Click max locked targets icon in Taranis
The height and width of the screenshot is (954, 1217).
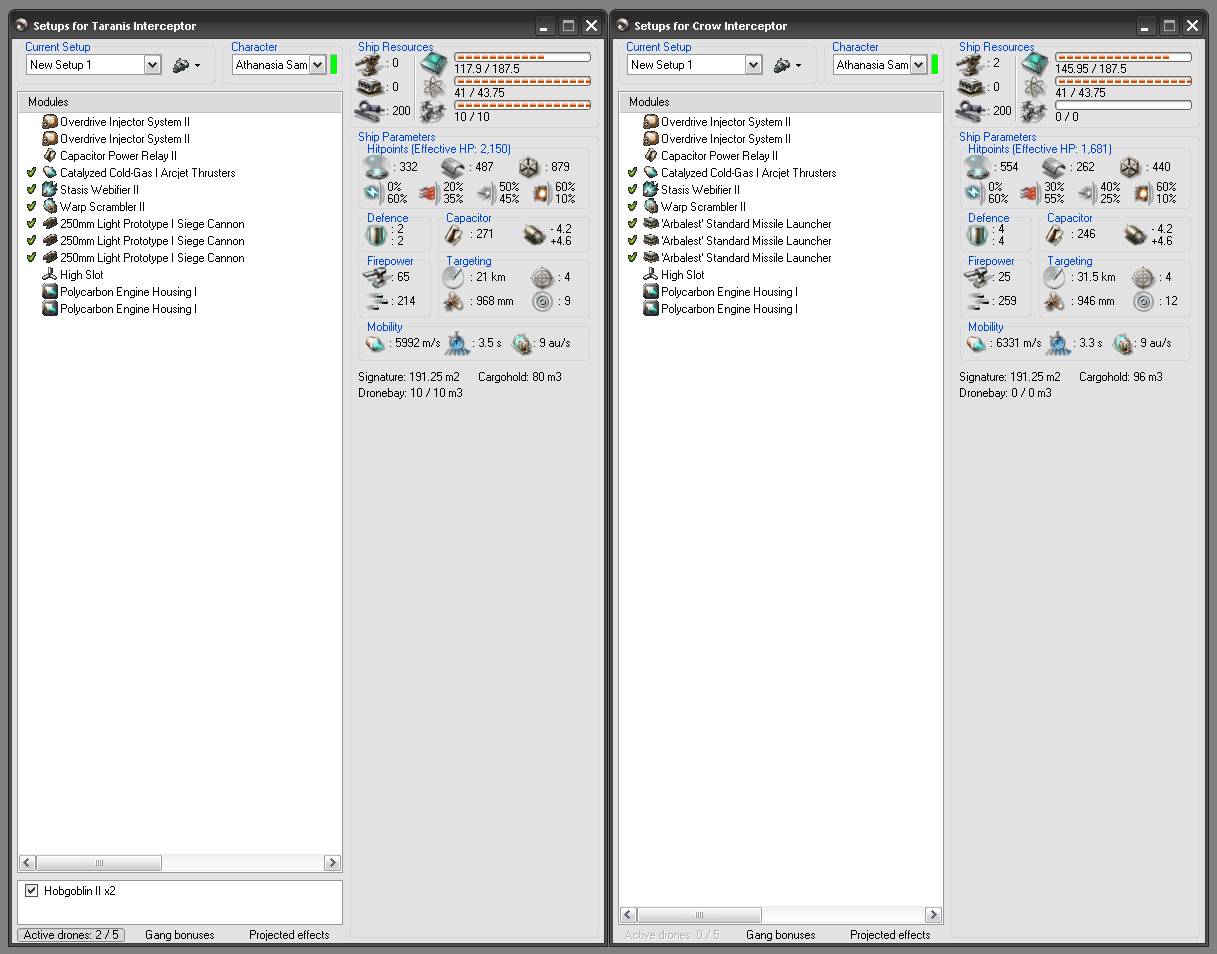[543, 277]
